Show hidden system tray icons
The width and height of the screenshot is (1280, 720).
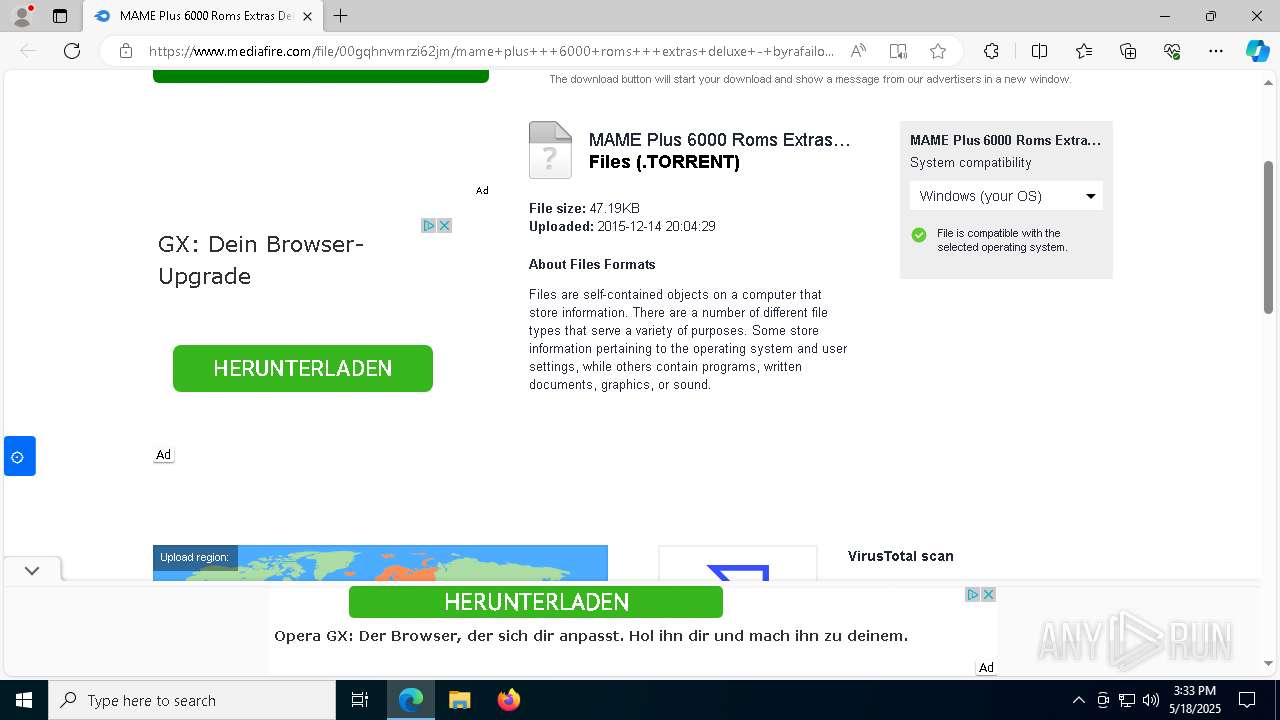point(1078,700)
